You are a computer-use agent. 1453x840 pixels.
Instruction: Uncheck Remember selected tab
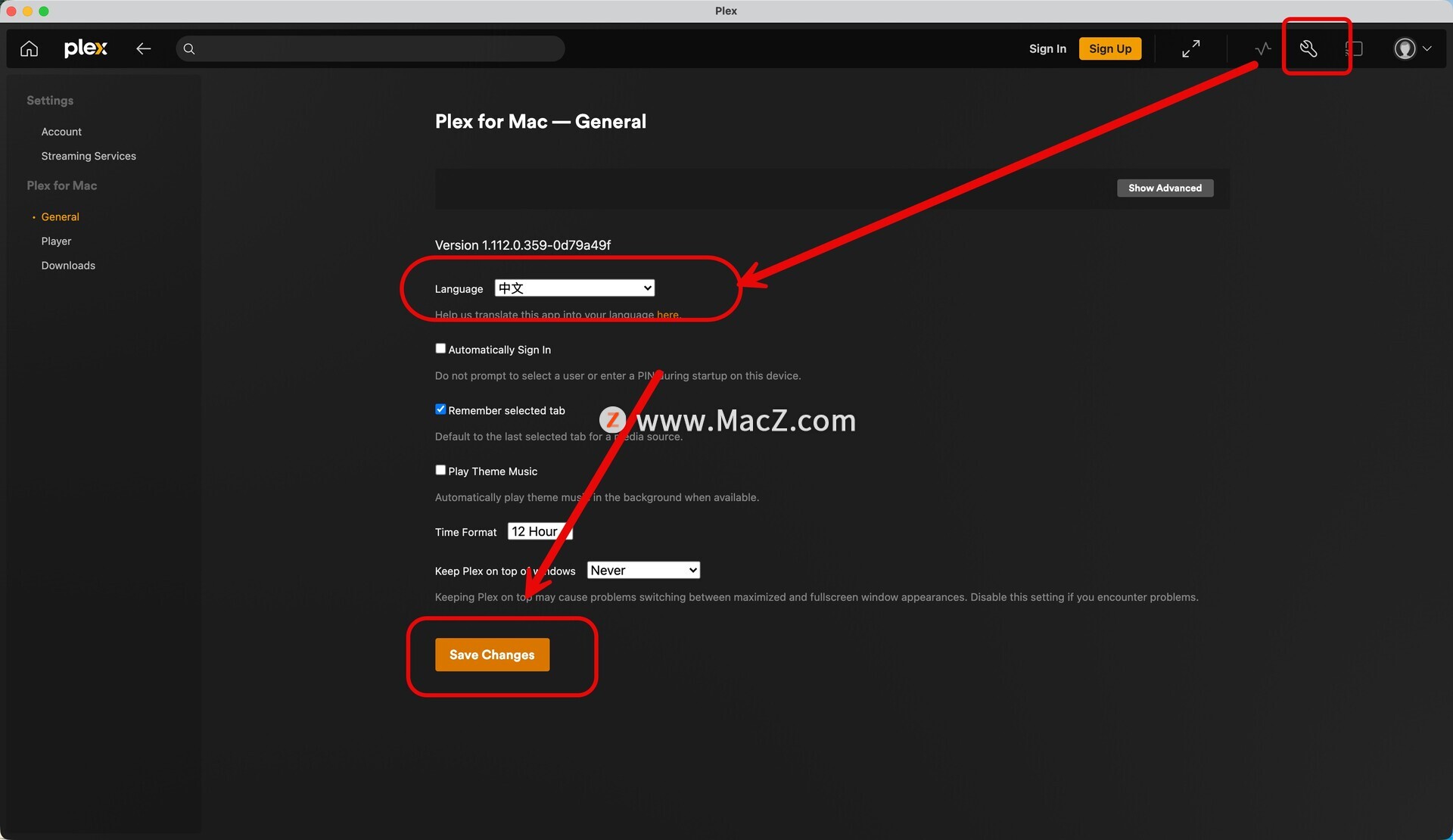click(440, 409)
